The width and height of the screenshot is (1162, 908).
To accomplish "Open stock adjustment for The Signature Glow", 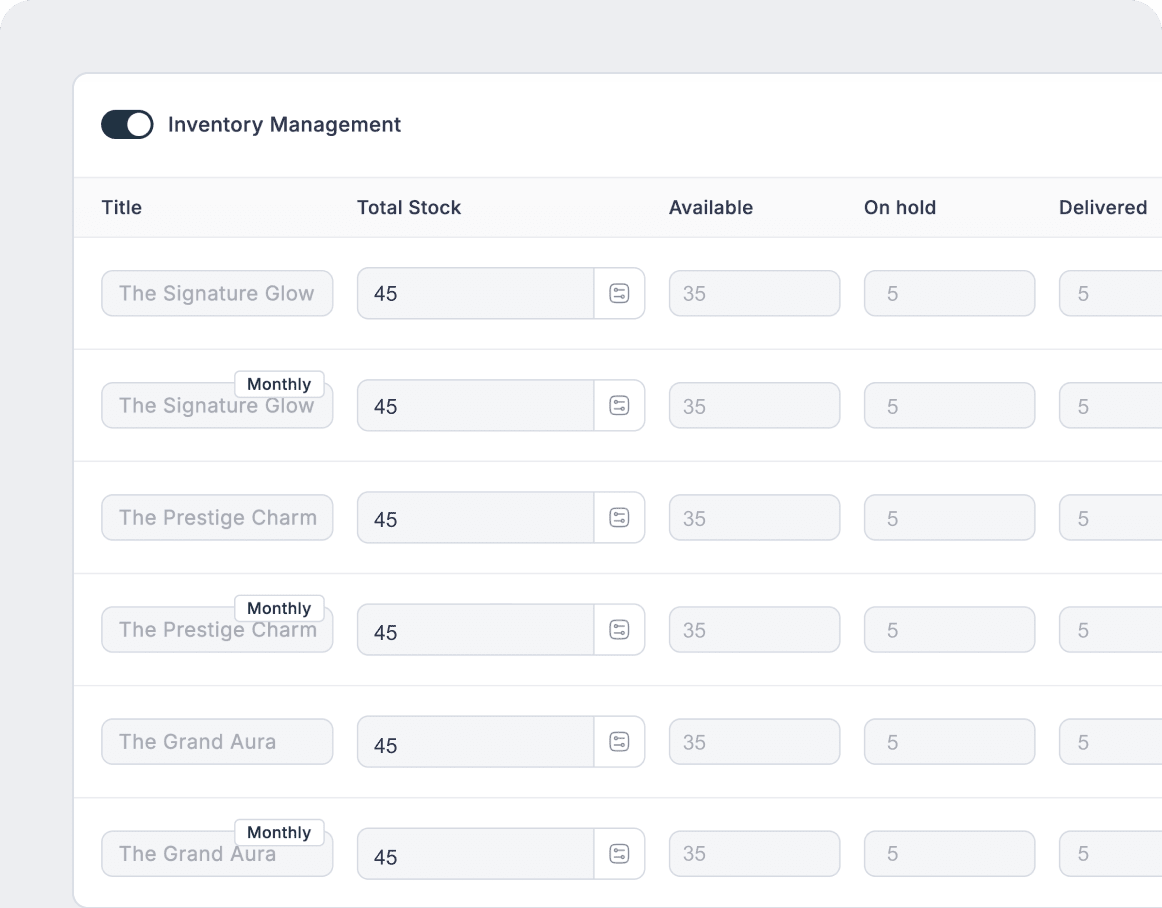I will [620, 293].
